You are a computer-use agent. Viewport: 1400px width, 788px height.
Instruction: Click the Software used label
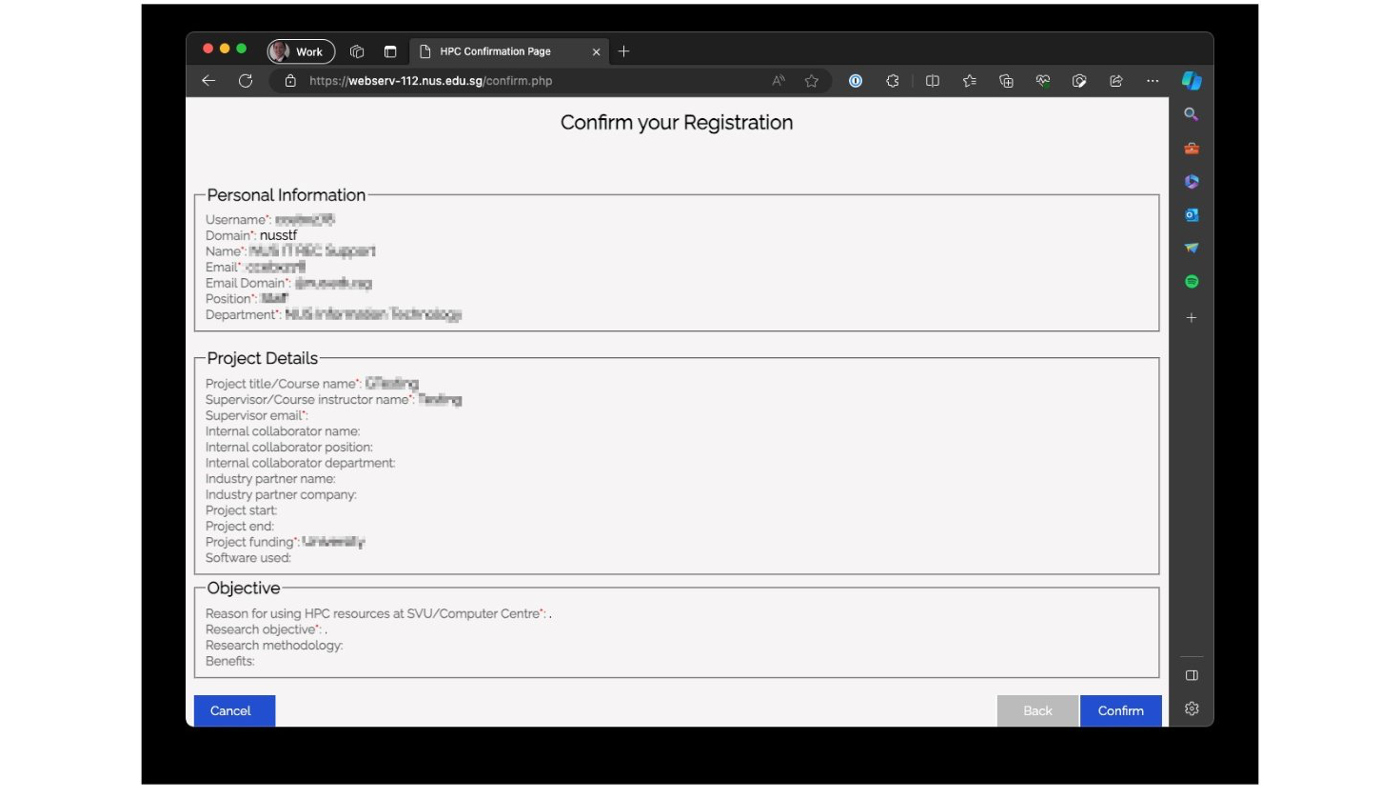pos(248,558)
